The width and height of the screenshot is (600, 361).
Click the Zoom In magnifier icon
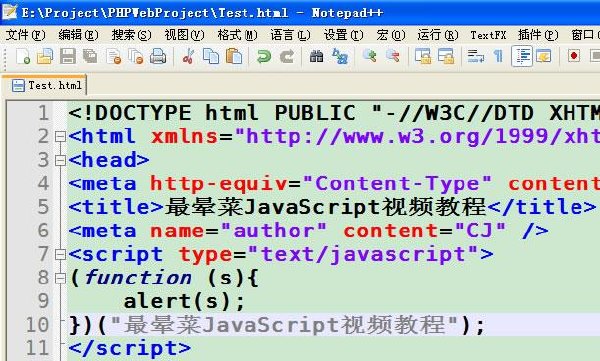click(x=370, y=56)
